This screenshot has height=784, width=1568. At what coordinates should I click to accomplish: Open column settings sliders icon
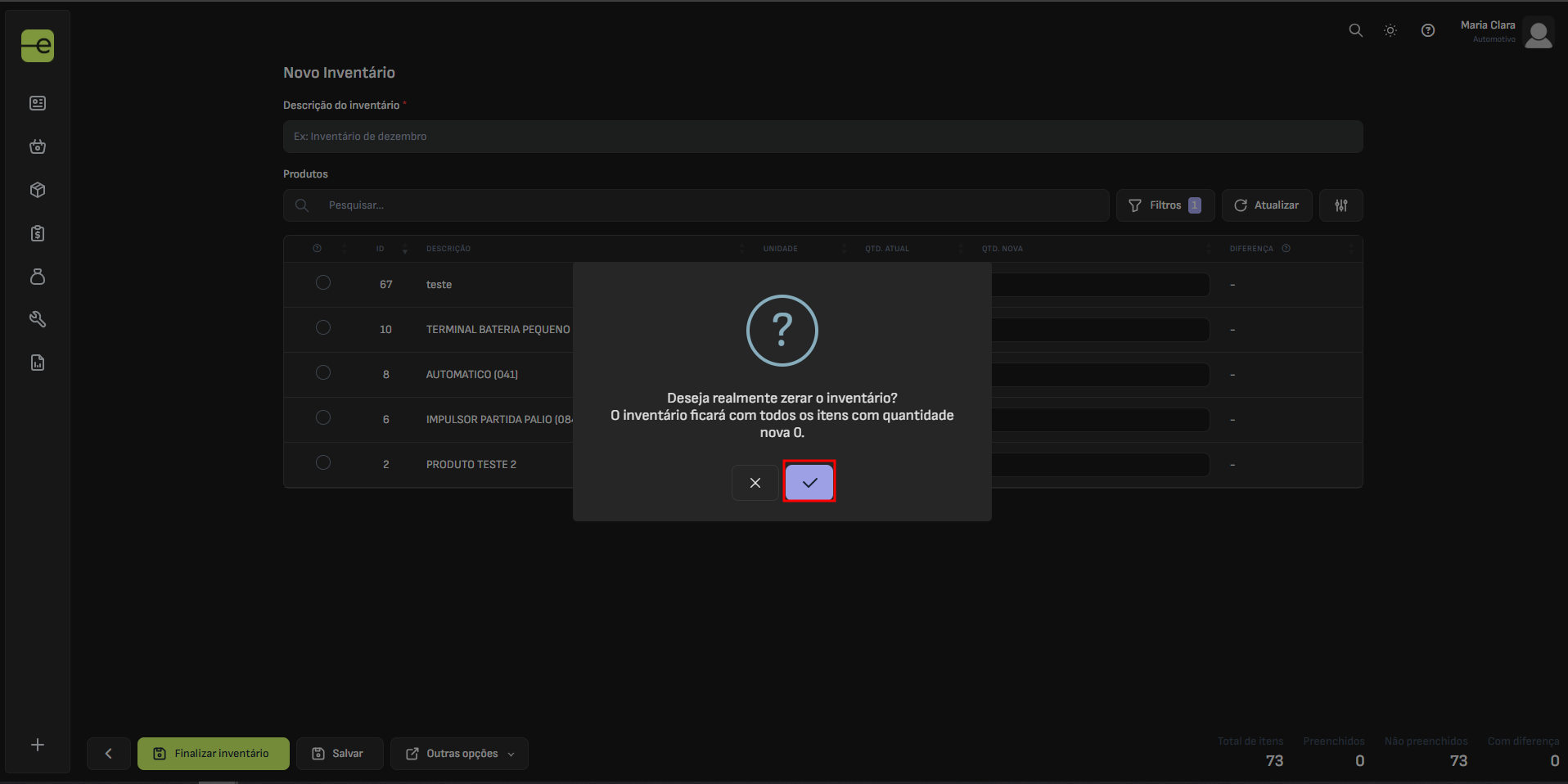1340,205
